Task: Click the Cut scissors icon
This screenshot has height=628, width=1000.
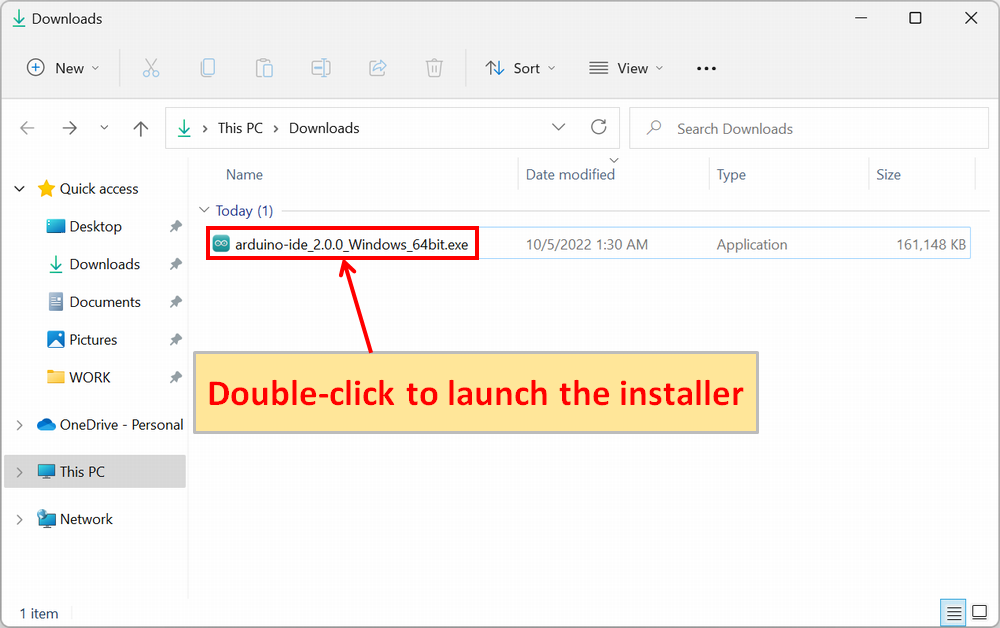Action: [x=151, y=68]
